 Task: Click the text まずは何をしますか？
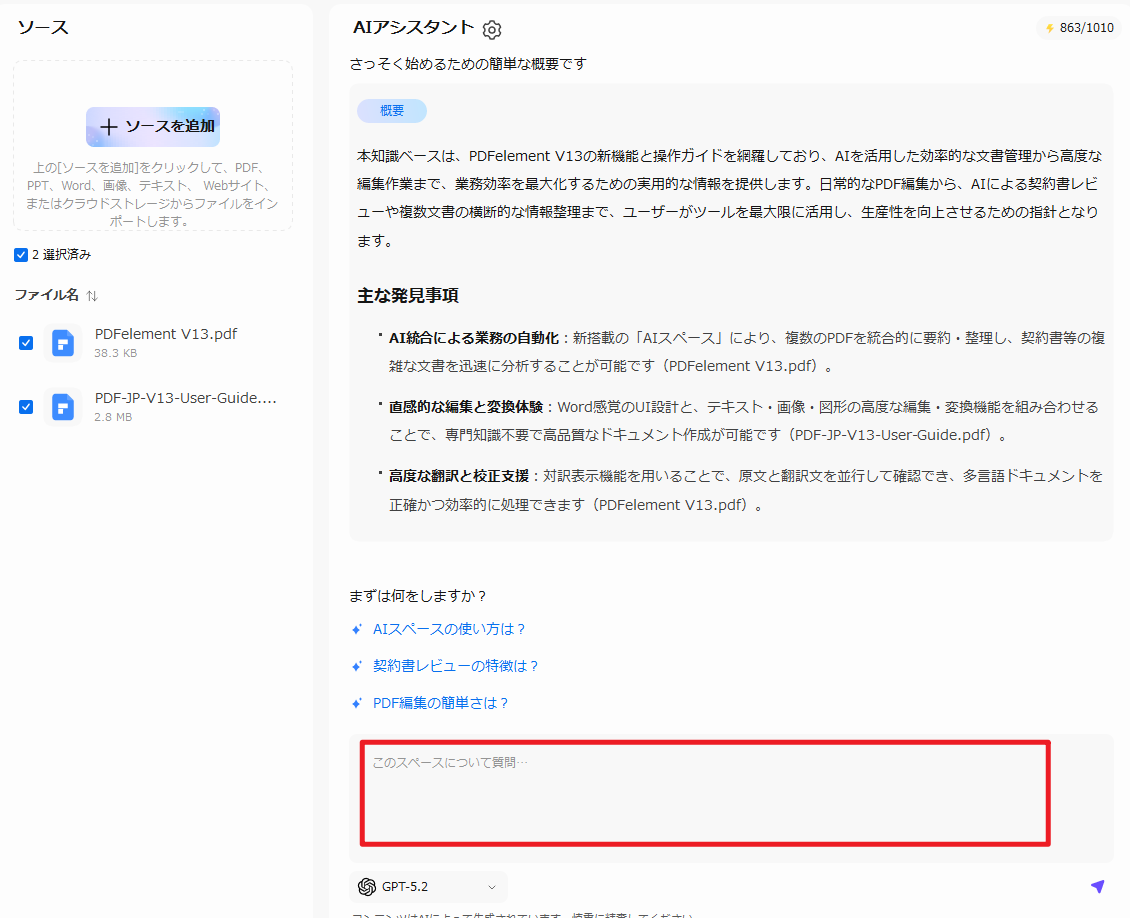[419, 597]
